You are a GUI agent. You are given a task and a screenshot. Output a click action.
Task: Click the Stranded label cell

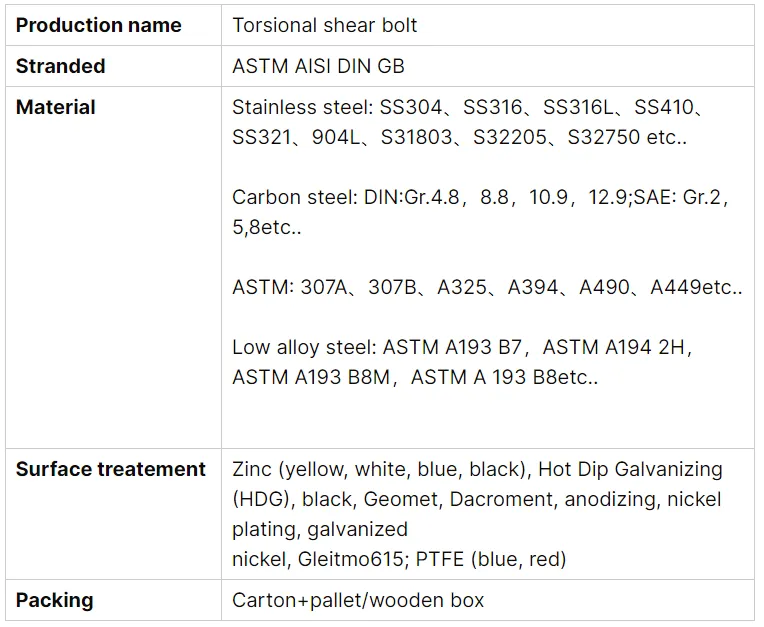pyautogui.click(x=61, y=66)
